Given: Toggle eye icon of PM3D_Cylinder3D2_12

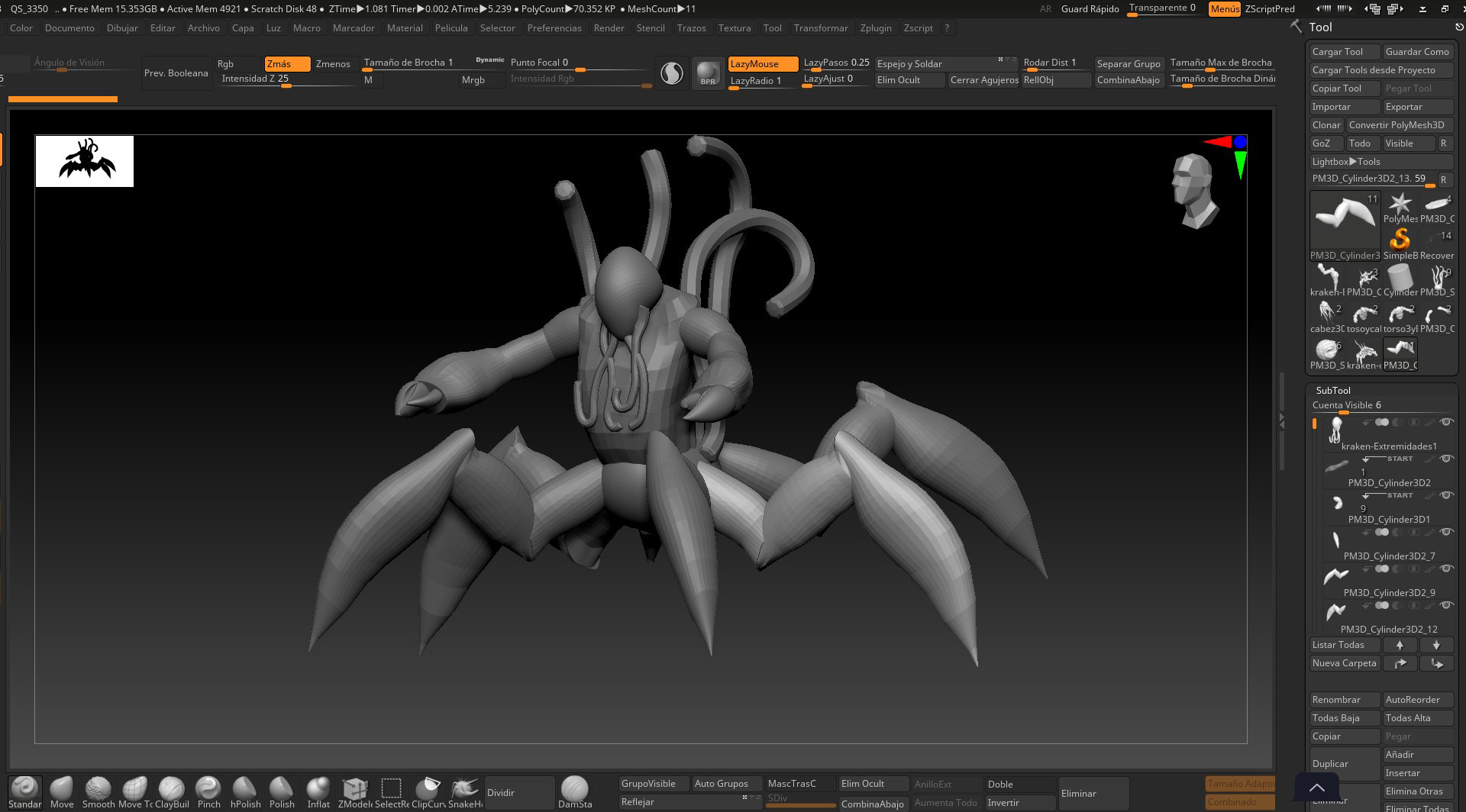Looking at the screenshot, I should coord(1445,605).
